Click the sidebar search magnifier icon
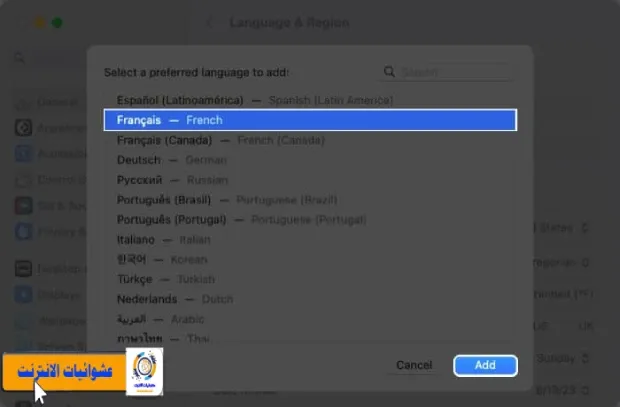620x407 pixels. point(19,58)
